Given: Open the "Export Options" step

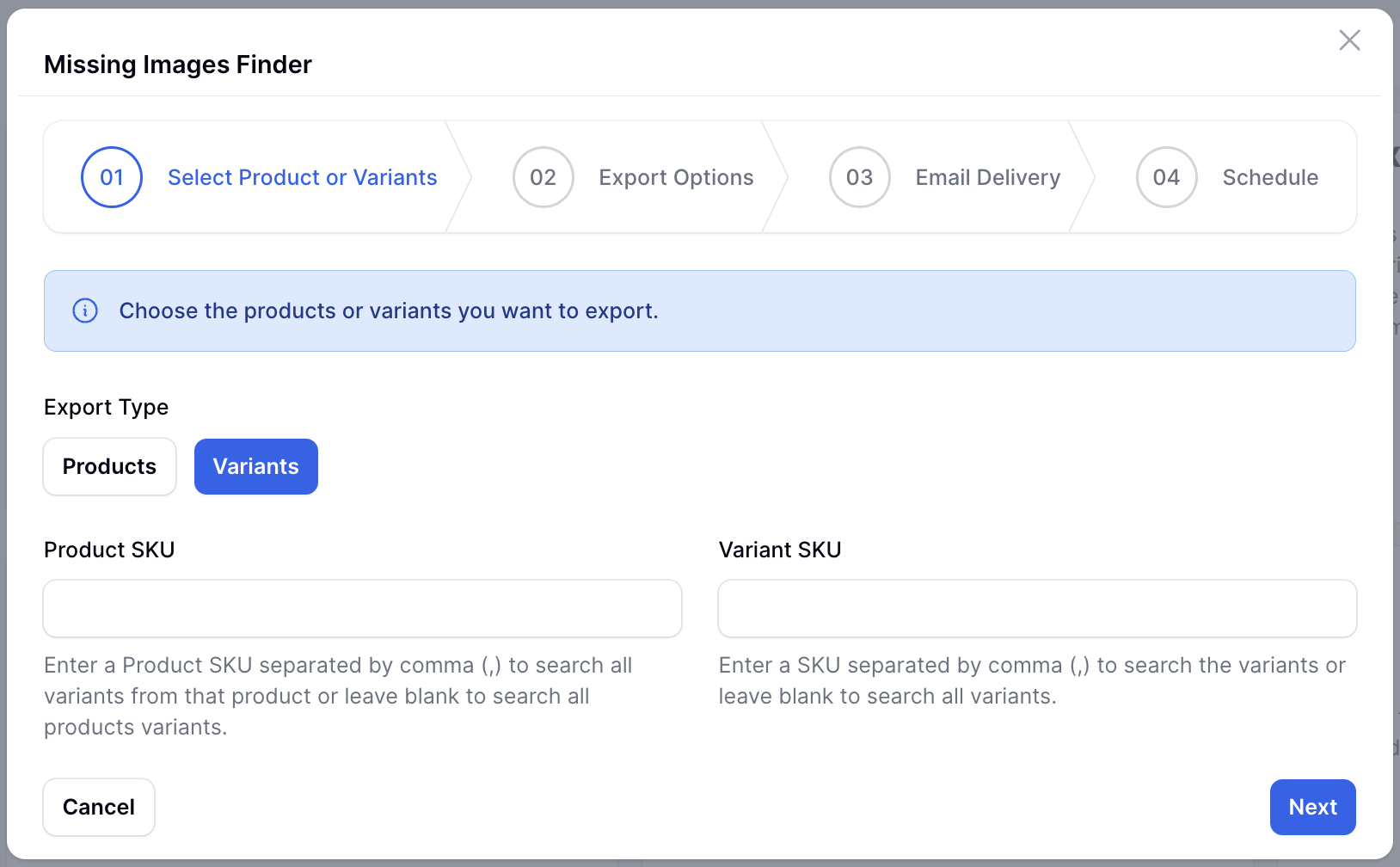Looking at the screenshot, I should [676, 177].
